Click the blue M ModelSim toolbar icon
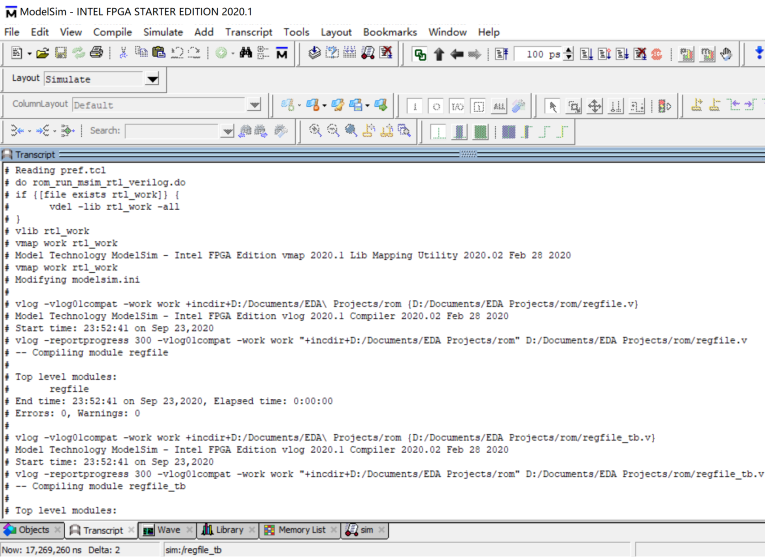Screen dimensions: 765x557 coord(282,53)
